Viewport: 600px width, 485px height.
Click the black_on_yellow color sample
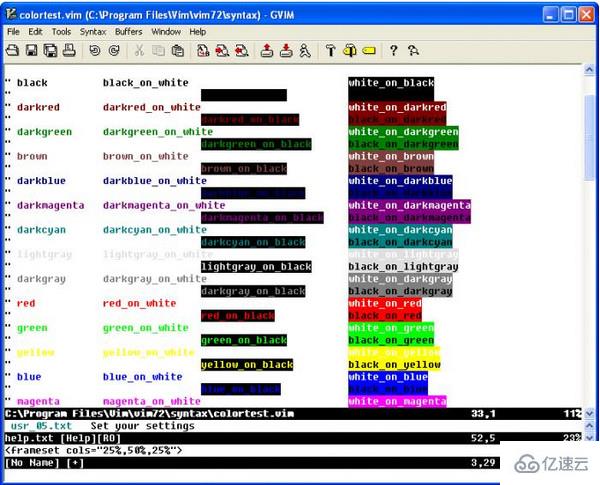(x=394, y=364)
